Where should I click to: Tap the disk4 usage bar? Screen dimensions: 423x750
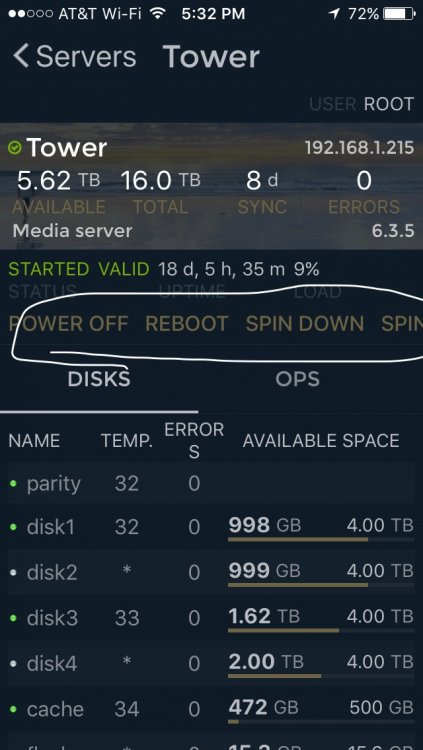coord(321,676)
